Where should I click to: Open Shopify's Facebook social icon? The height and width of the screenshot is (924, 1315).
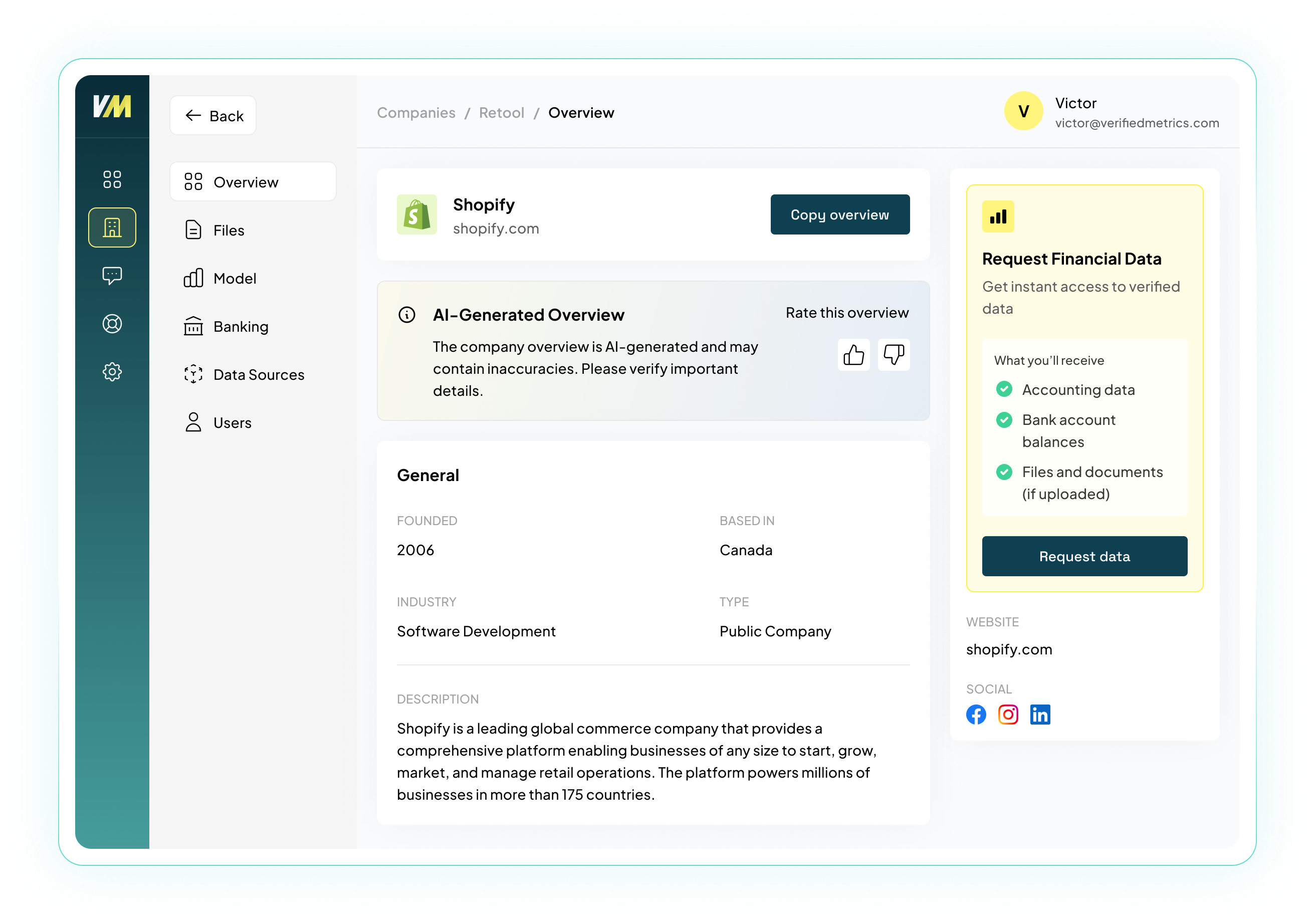[976, 715]
